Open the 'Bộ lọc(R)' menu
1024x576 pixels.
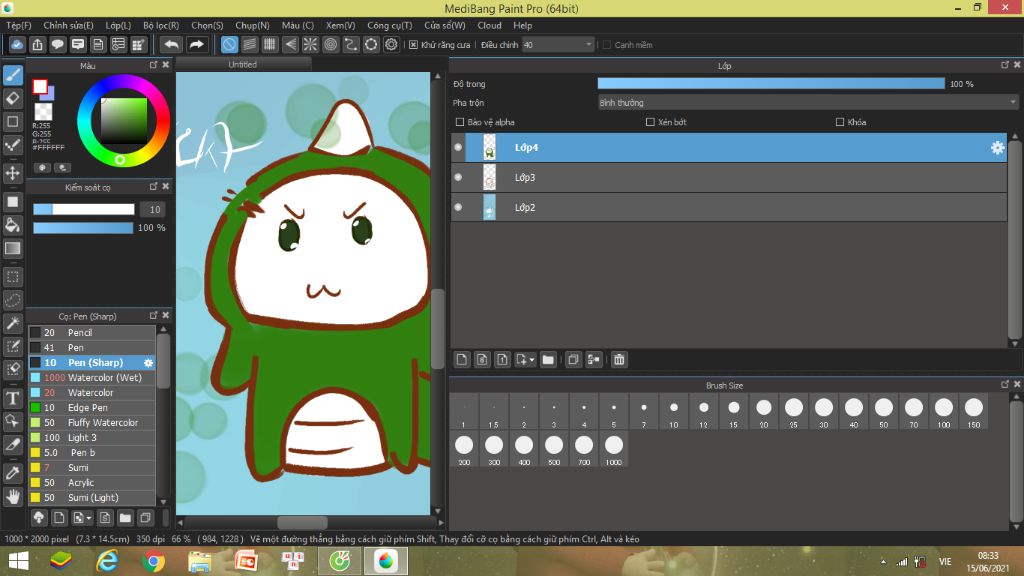(x=161, y=25)
